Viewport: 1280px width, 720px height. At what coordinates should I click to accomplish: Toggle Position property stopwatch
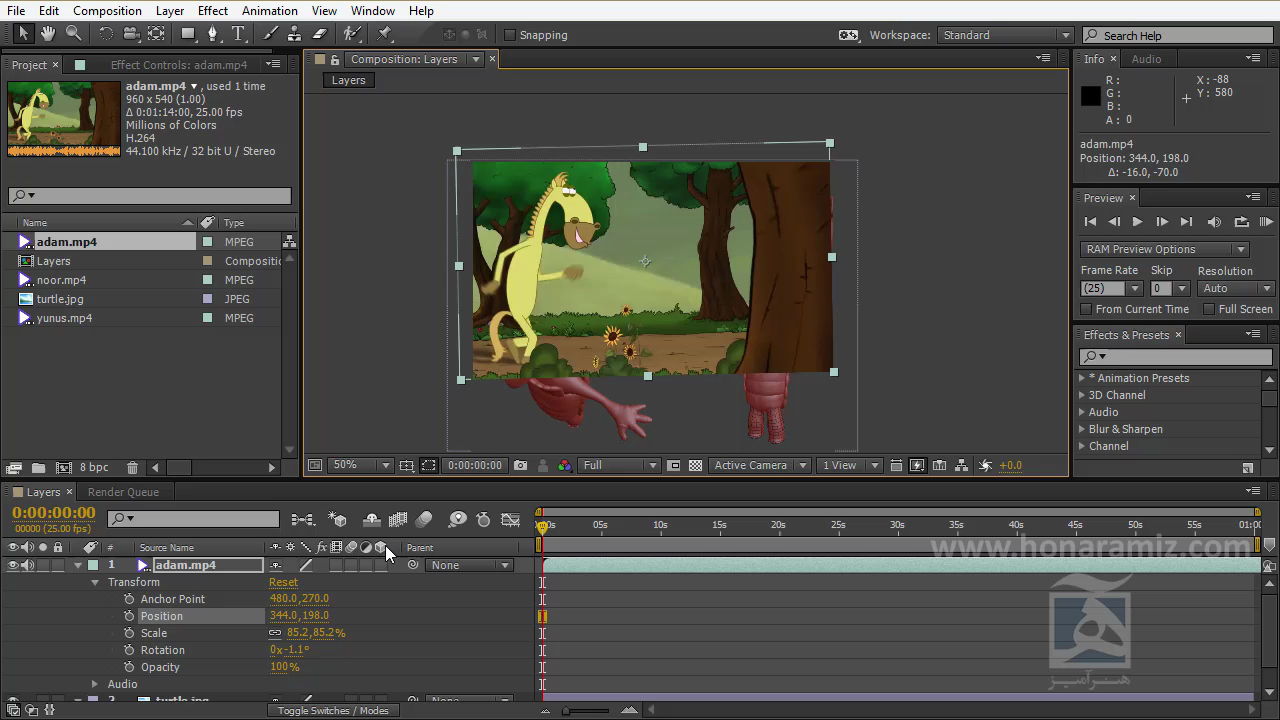pyautogui.click(x=129, y=616)
